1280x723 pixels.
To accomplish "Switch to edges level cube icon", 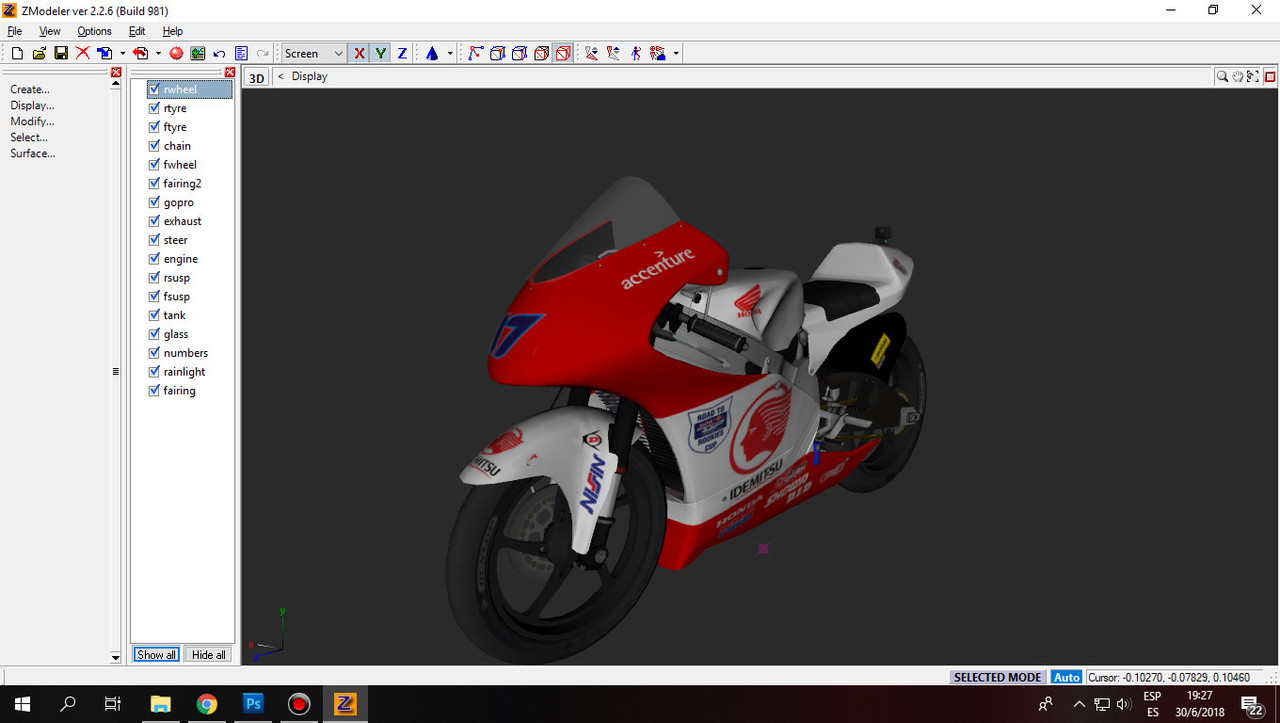I will coord(497,53).
